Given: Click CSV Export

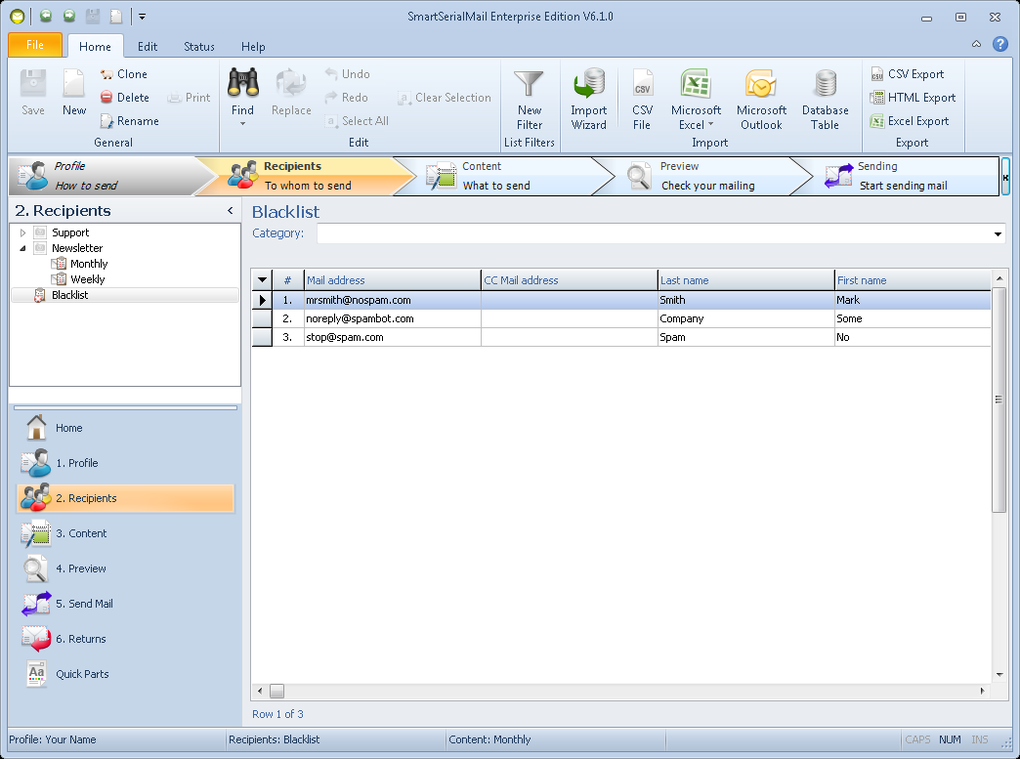Looking at the screenshot, I should (x=907, y=74).
